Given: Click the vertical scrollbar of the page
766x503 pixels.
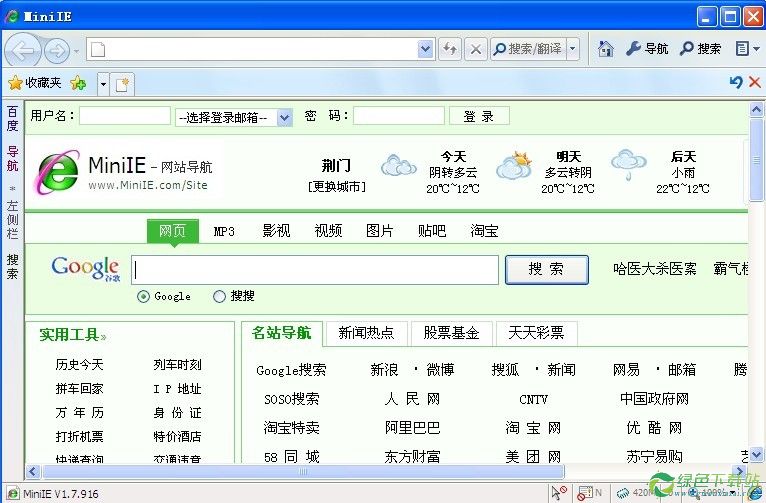Looking at the screenshot, I should 757,300.
